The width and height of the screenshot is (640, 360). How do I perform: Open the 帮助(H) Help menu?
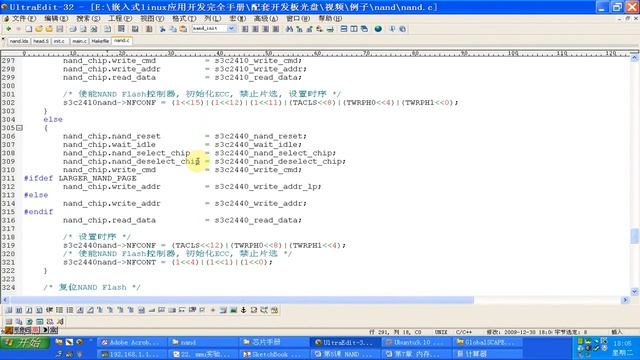coord(330,18)
